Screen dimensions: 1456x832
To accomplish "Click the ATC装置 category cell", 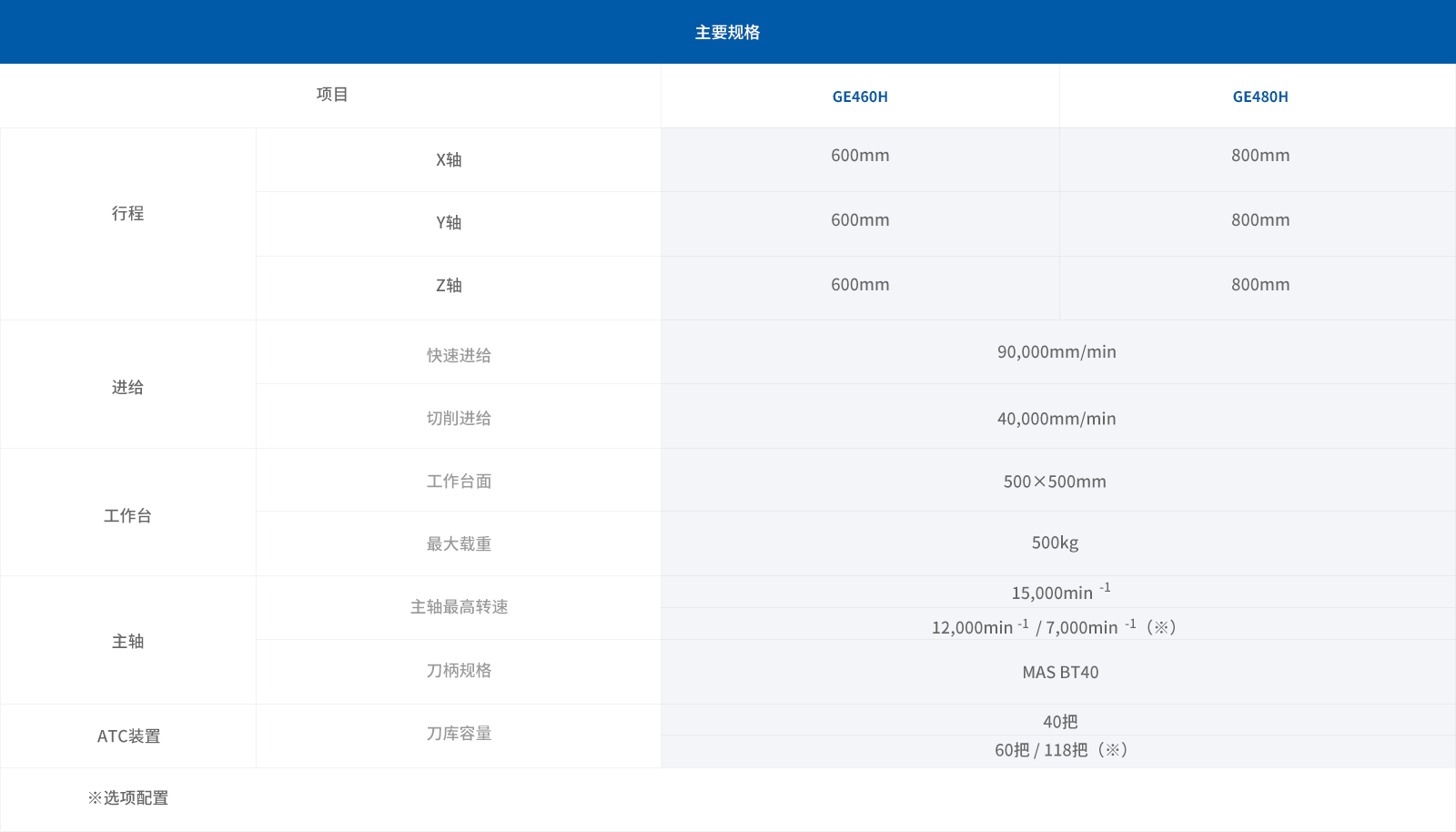I will (x=128, y=736).
